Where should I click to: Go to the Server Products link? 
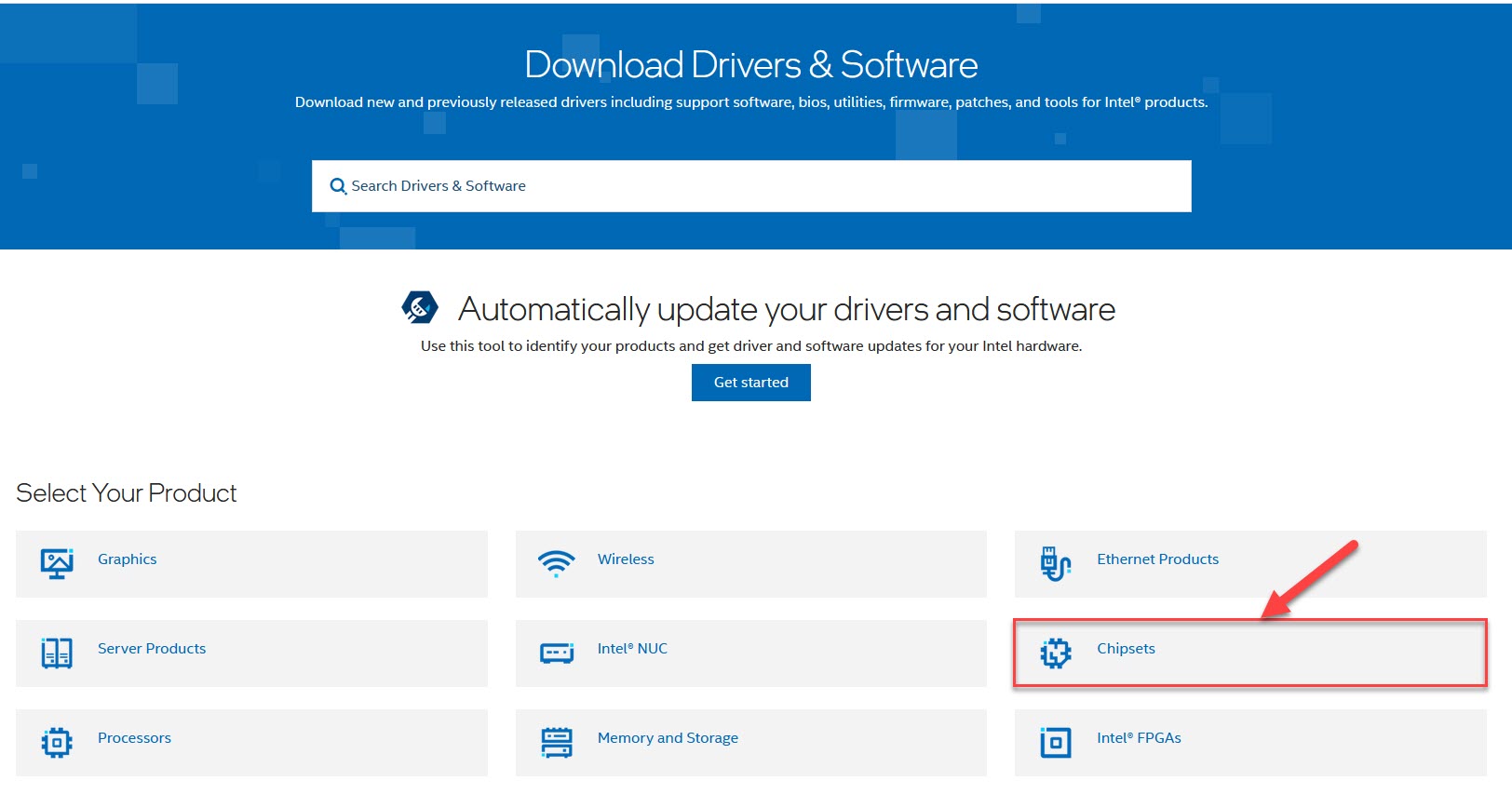(x=152, y=649)
